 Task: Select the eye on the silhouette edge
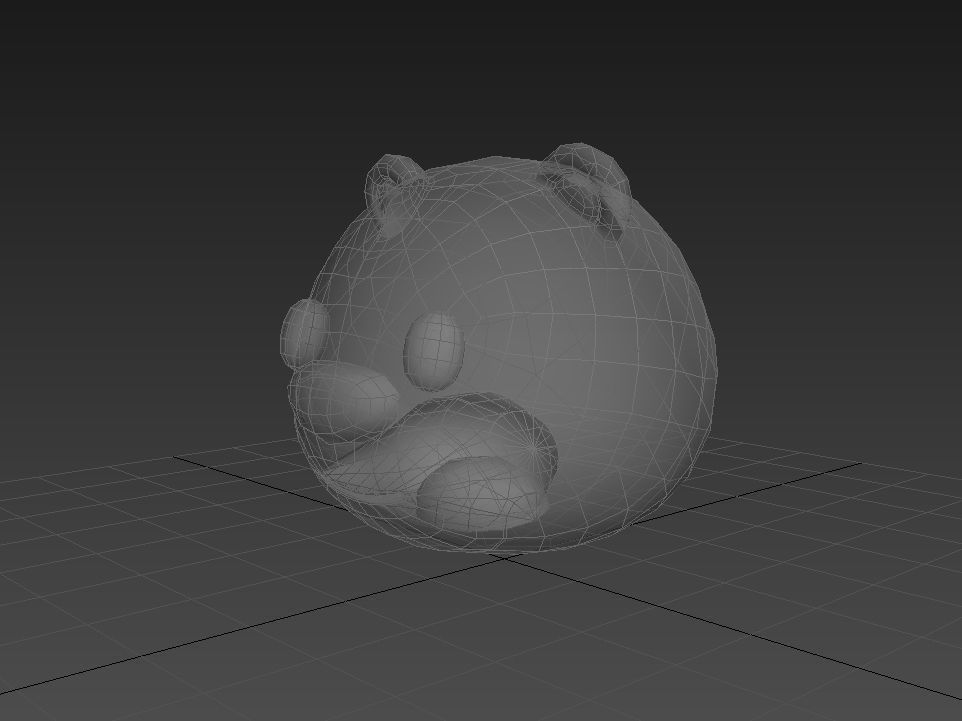point(305,333)
